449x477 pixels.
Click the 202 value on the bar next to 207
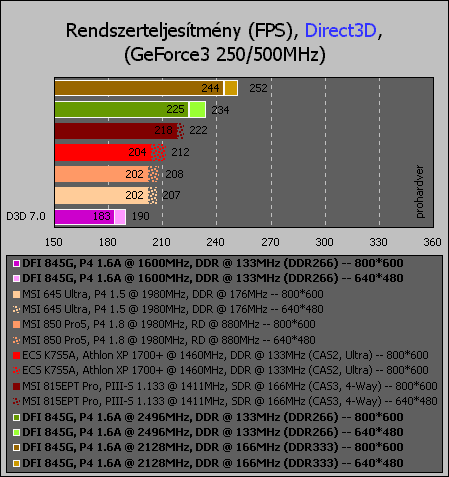pyautogui.click(x=134, y=195)
